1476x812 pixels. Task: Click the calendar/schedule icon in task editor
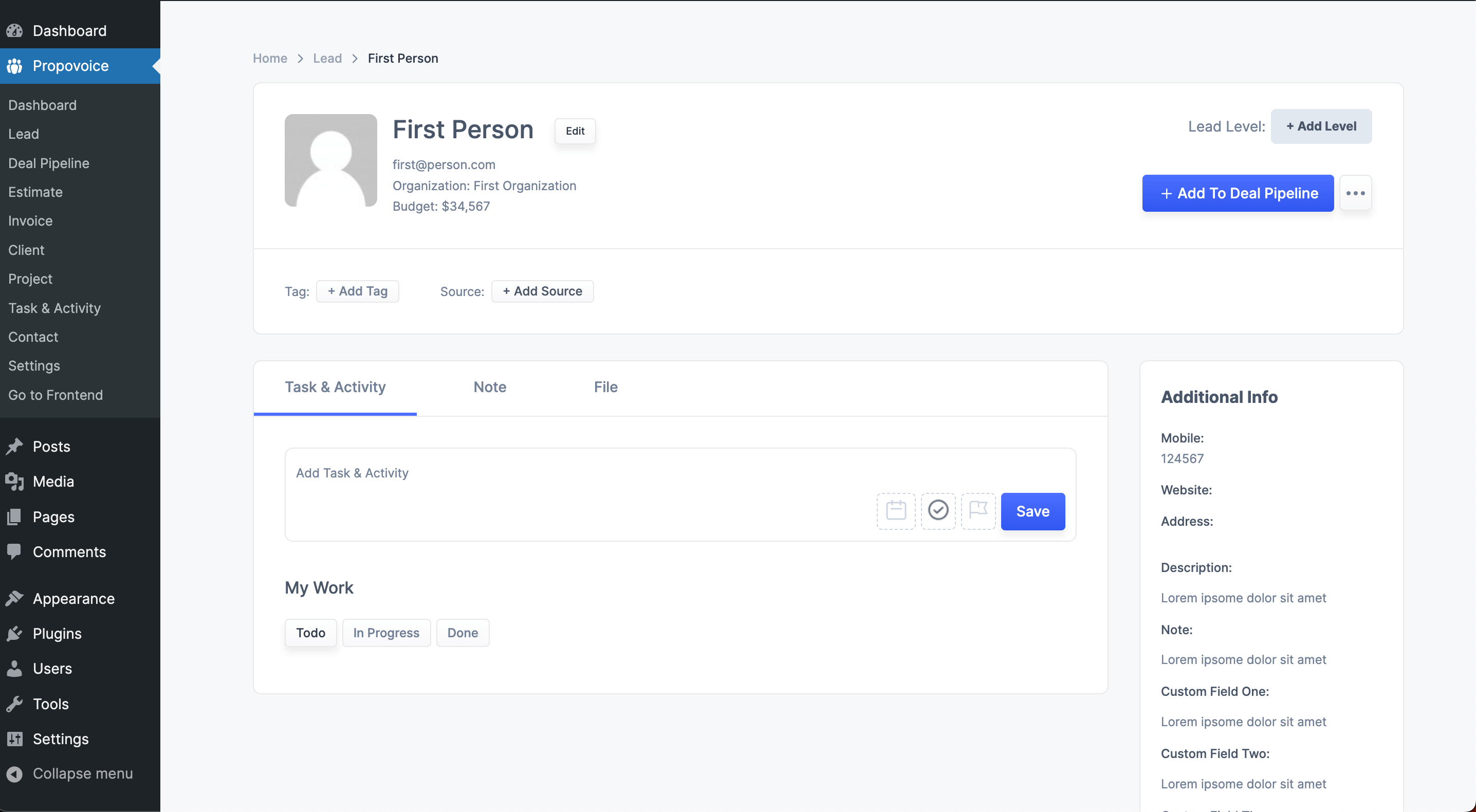(x=896, y=511)
